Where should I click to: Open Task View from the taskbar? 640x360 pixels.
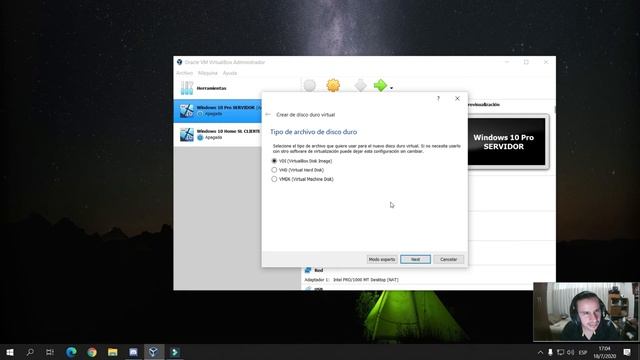tap(50, 352)
